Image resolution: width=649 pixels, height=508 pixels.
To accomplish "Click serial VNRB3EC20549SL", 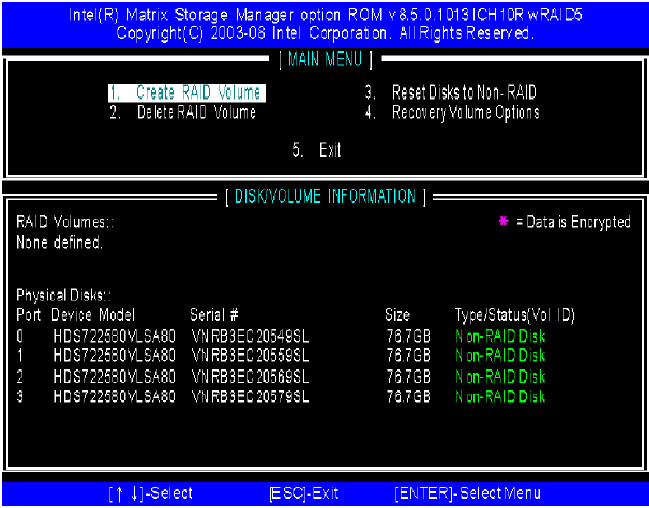I will pos(250,337).
